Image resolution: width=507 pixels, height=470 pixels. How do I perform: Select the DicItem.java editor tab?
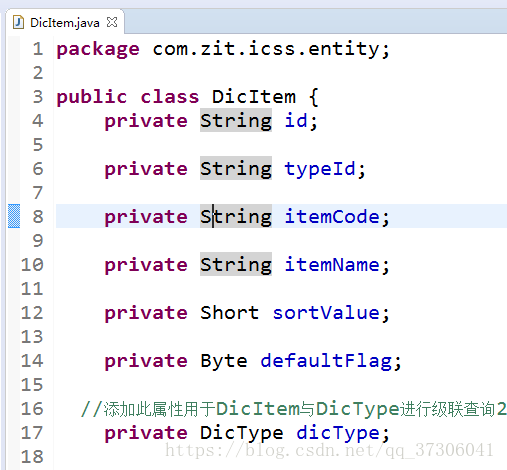[65, 23]
